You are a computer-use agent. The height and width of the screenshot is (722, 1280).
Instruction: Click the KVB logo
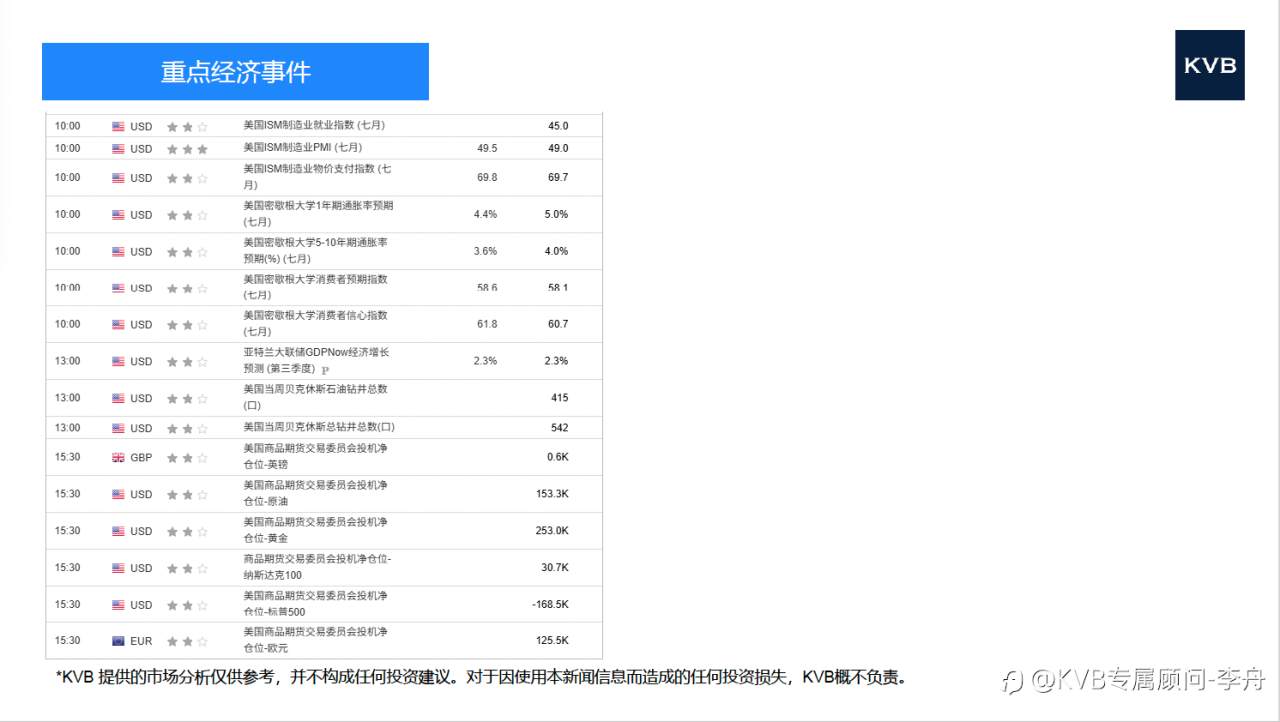click(x=1210, y=65)
